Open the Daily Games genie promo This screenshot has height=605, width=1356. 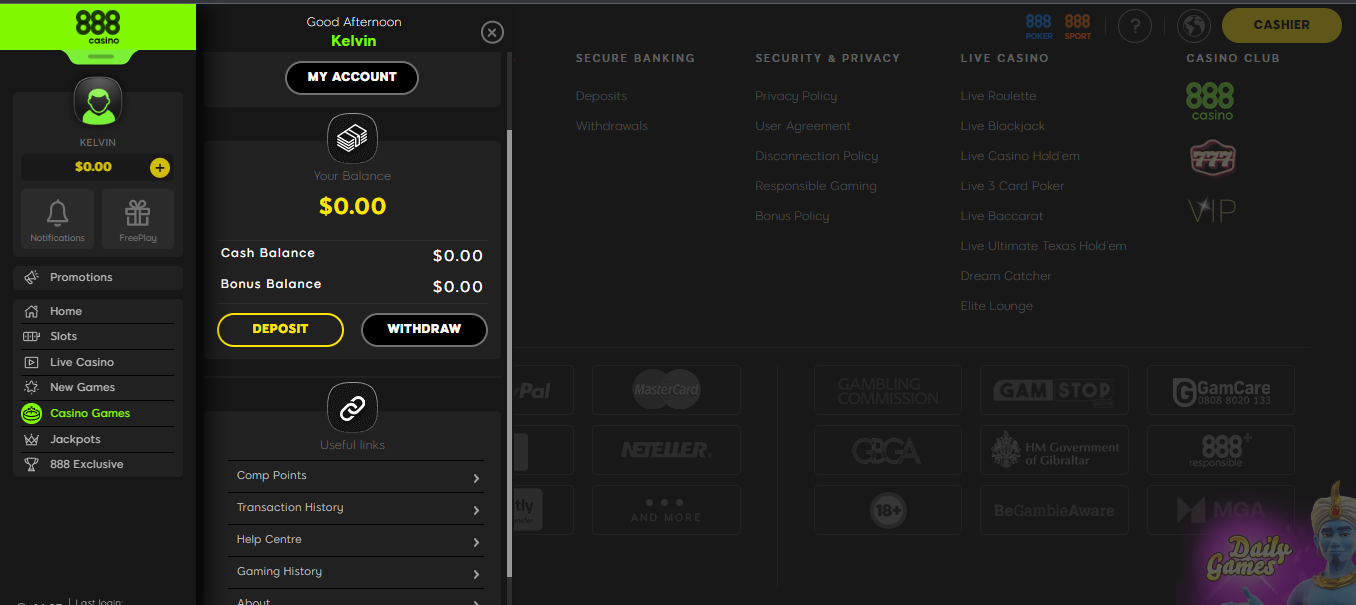click(x=1272, y=545)
